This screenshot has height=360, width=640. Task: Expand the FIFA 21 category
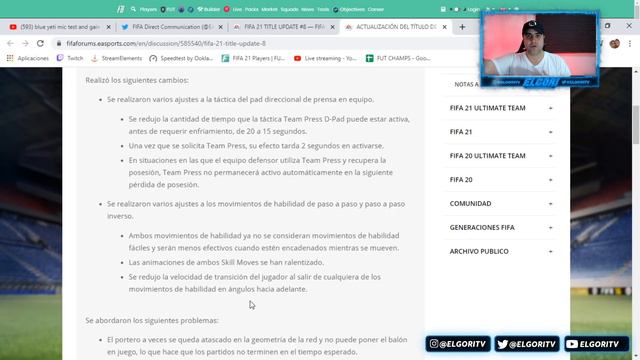tap(501, 132)
